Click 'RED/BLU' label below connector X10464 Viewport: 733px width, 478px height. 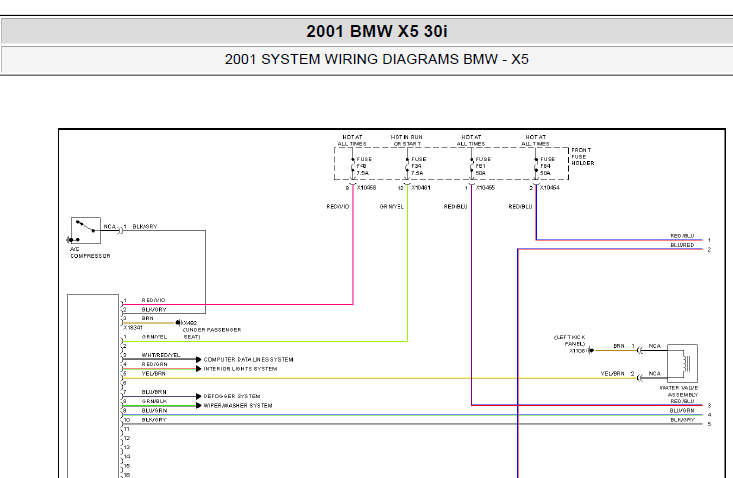coord(520,207)
